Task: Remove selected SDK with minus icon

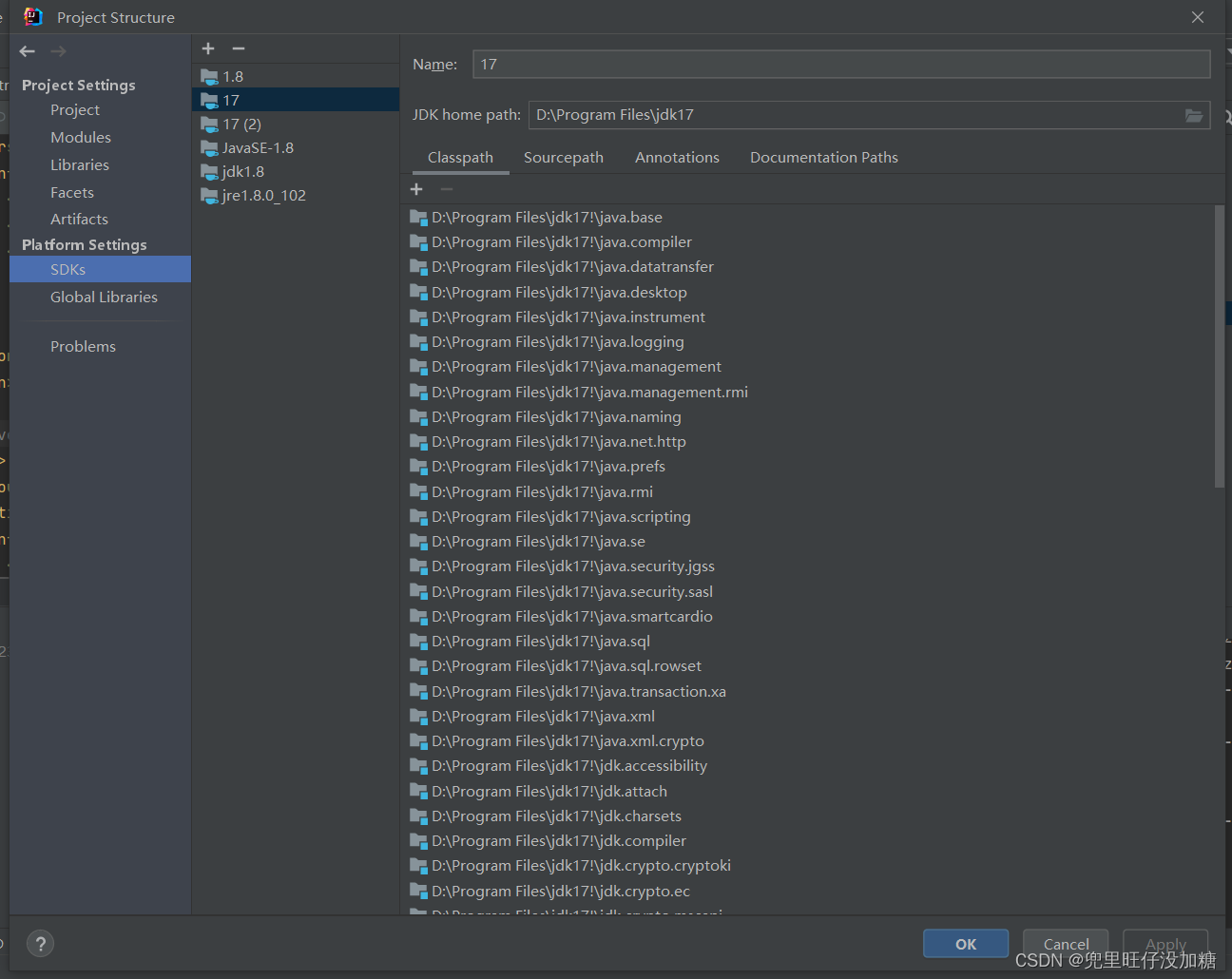Action: 239,48
